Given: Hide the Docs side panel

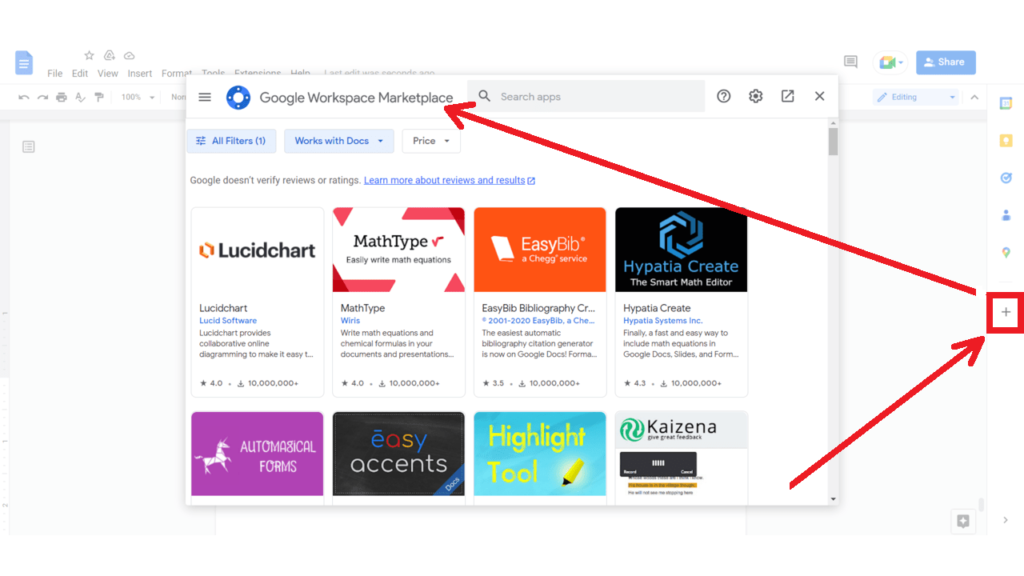Looking at the screenshot, I should pyautogui.click(x=1006, y=520).
